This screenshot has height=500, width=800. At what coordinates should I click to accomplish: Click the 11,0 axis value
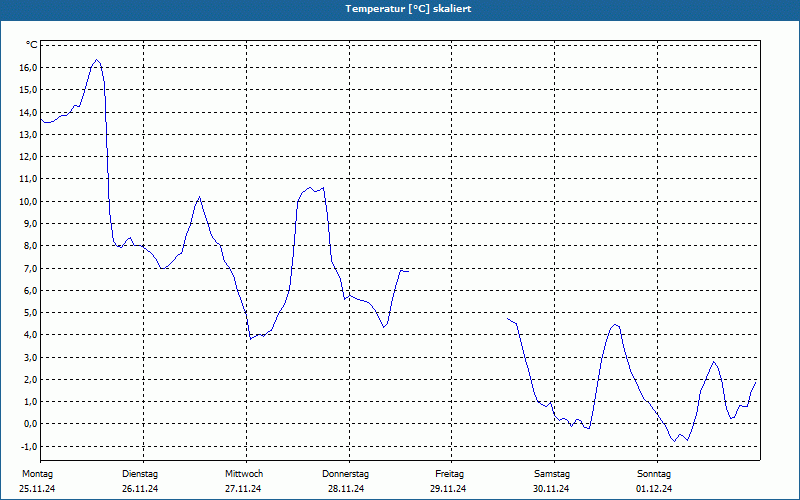pyautogui.click(x=28, y=179)
